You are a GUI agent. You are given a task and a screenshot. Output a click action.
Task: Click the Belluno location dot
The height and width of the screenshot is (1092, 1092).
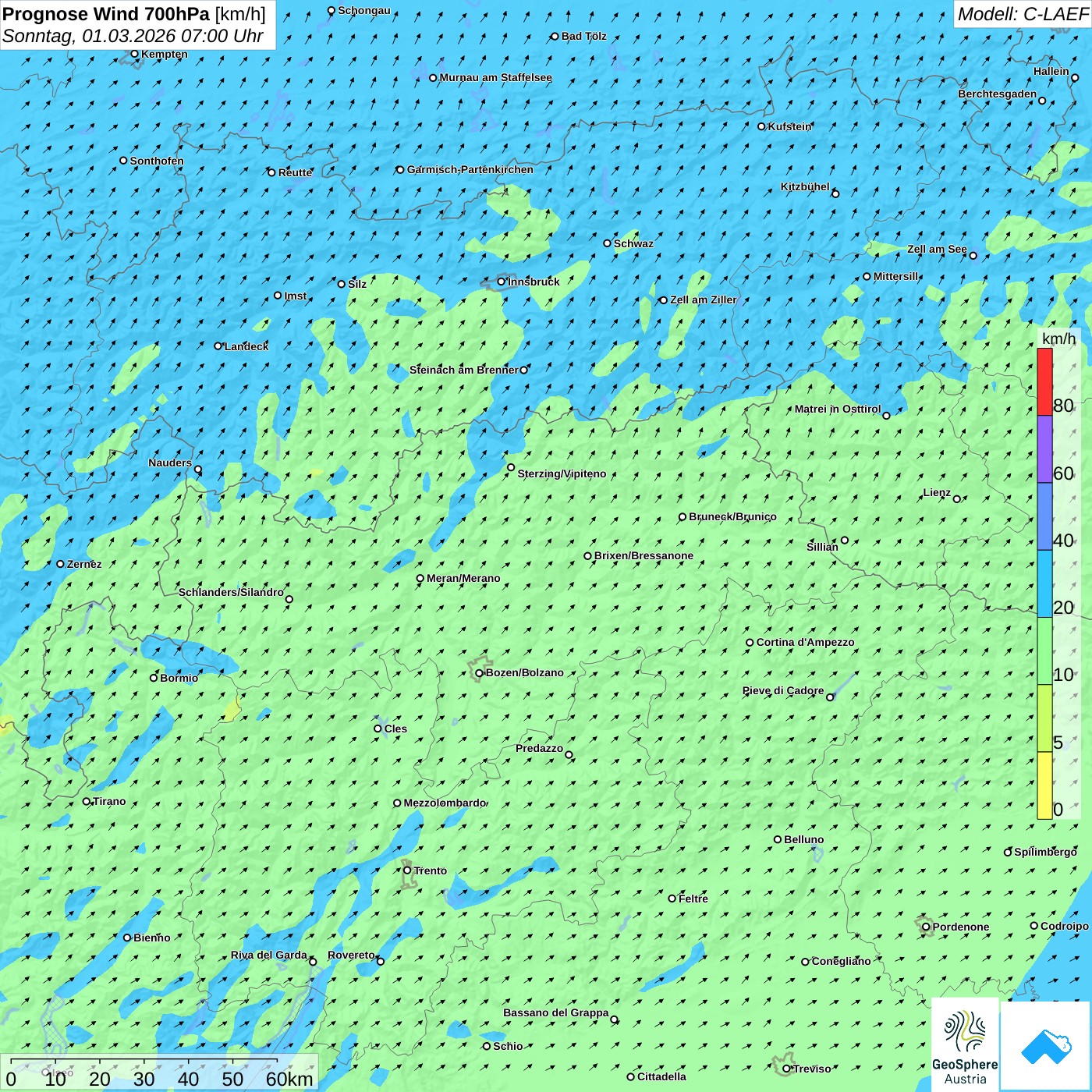[778, 839]
